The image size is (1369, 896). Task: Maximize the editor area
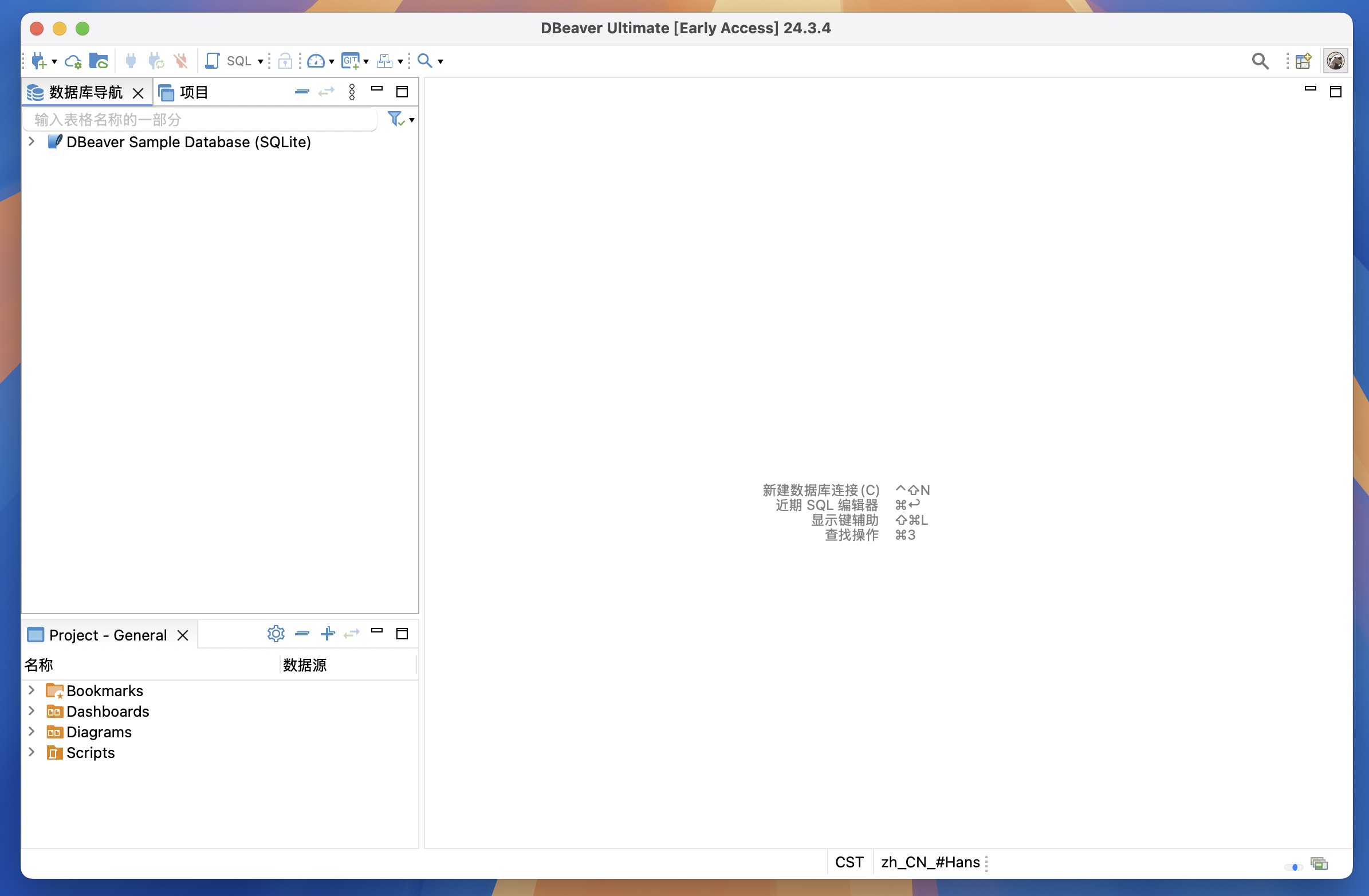1336,92
